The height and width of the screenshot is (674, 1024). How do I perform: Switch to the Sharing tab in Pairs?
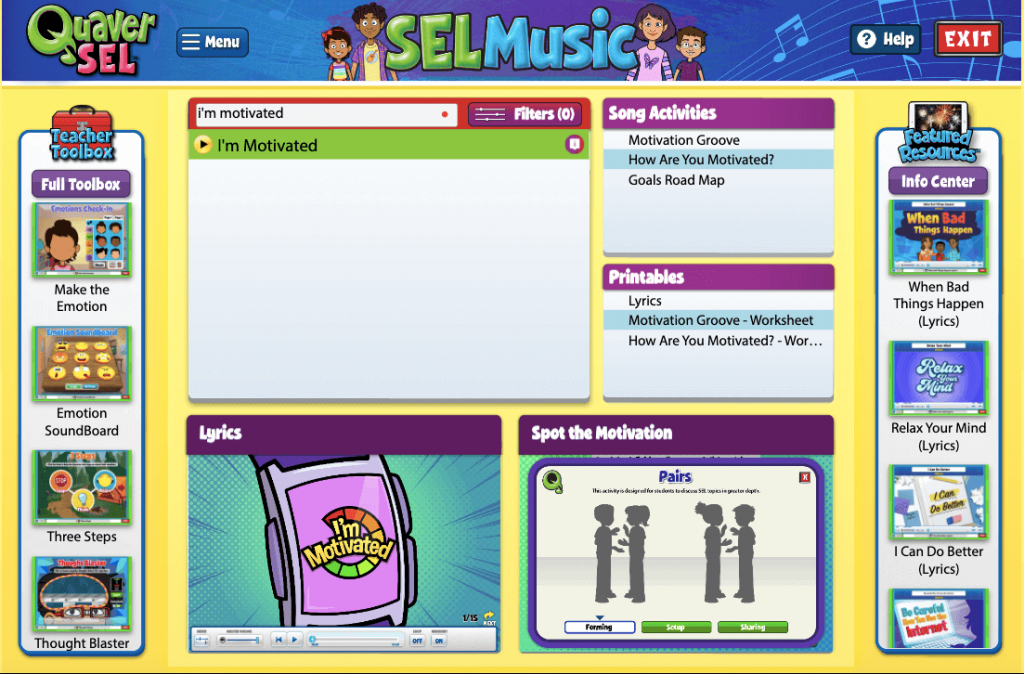tap(752, 627)
